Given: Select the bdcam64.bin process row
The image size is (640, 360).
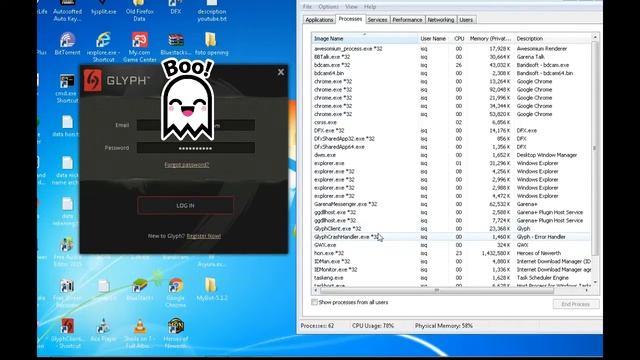Looking at the screenshot, I should click(451, 73).
